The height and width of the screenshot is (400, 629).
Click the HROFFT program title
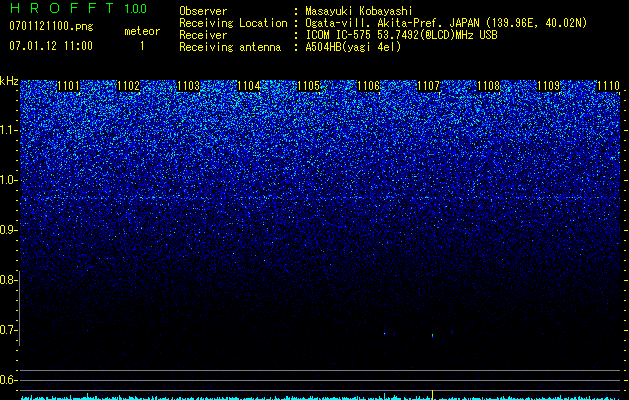click(x=63, y=8)
